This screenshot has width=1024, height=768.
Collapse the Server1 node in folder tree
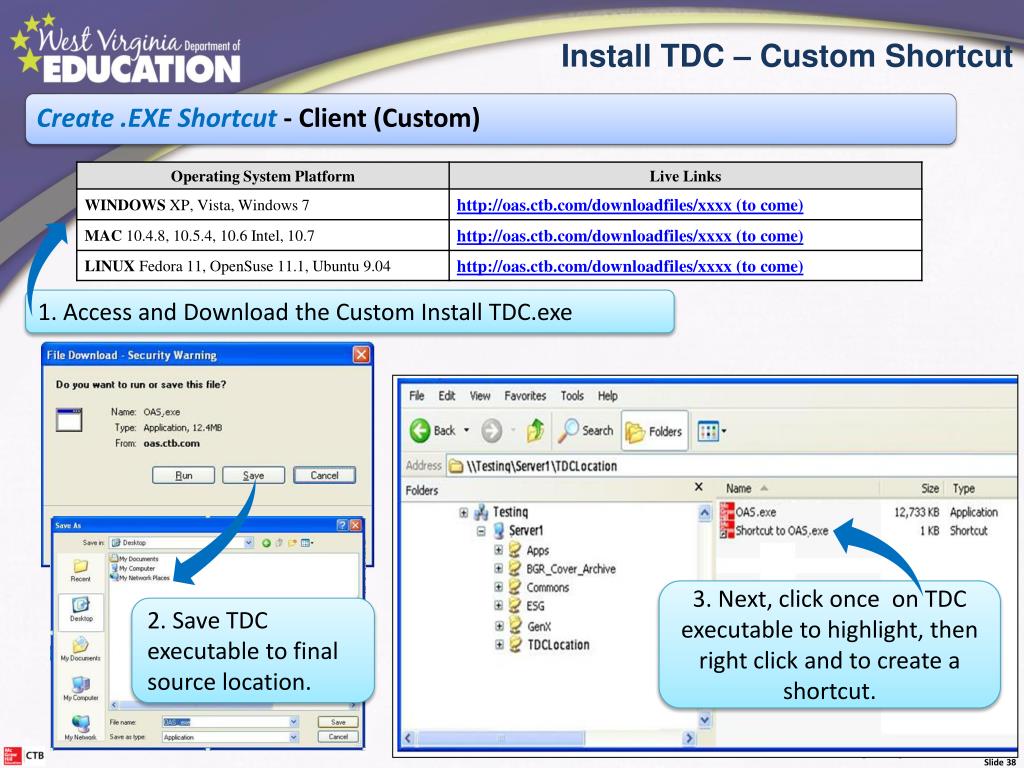coord(481,531)
